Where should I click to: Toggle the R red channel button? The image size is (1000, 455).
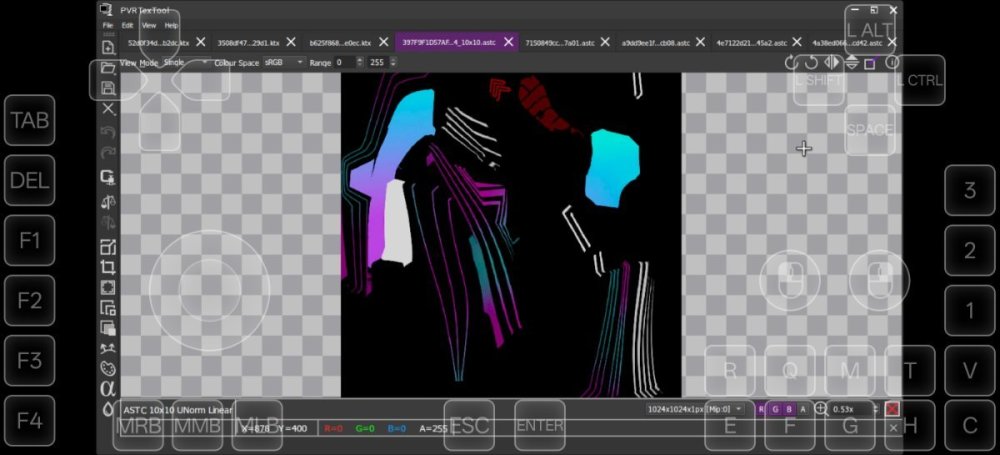761,409
